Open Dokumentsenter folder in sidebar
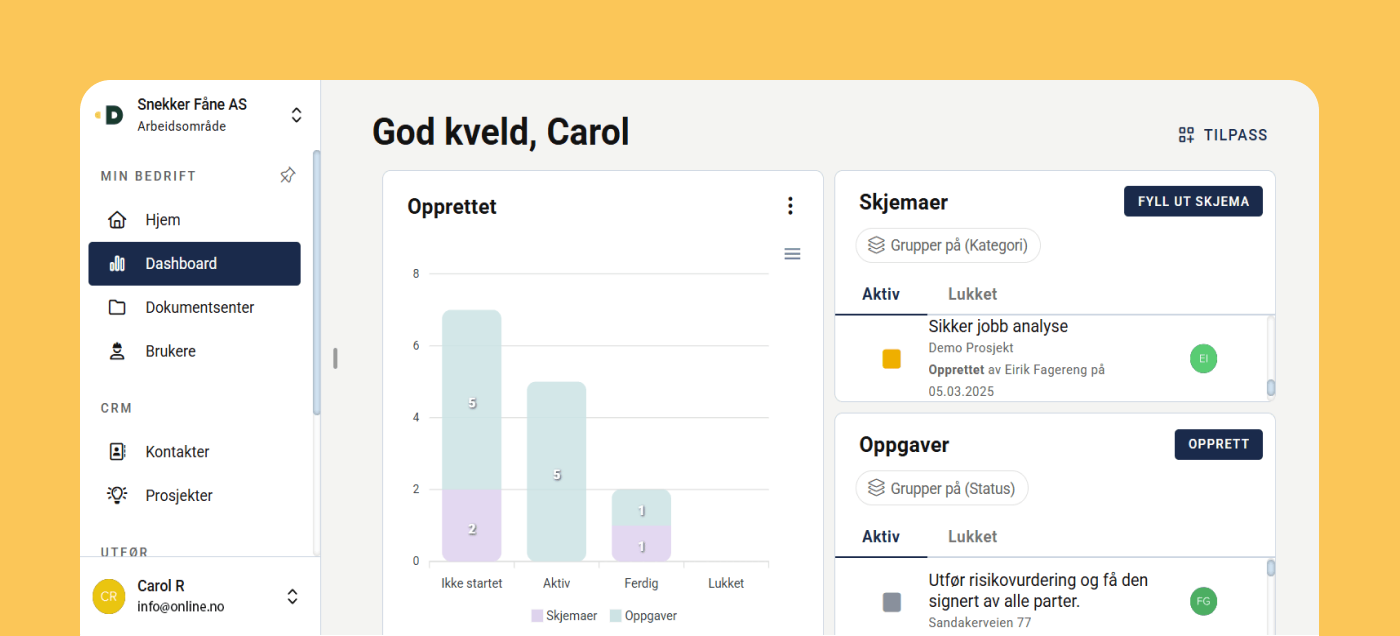 (199, 308)
